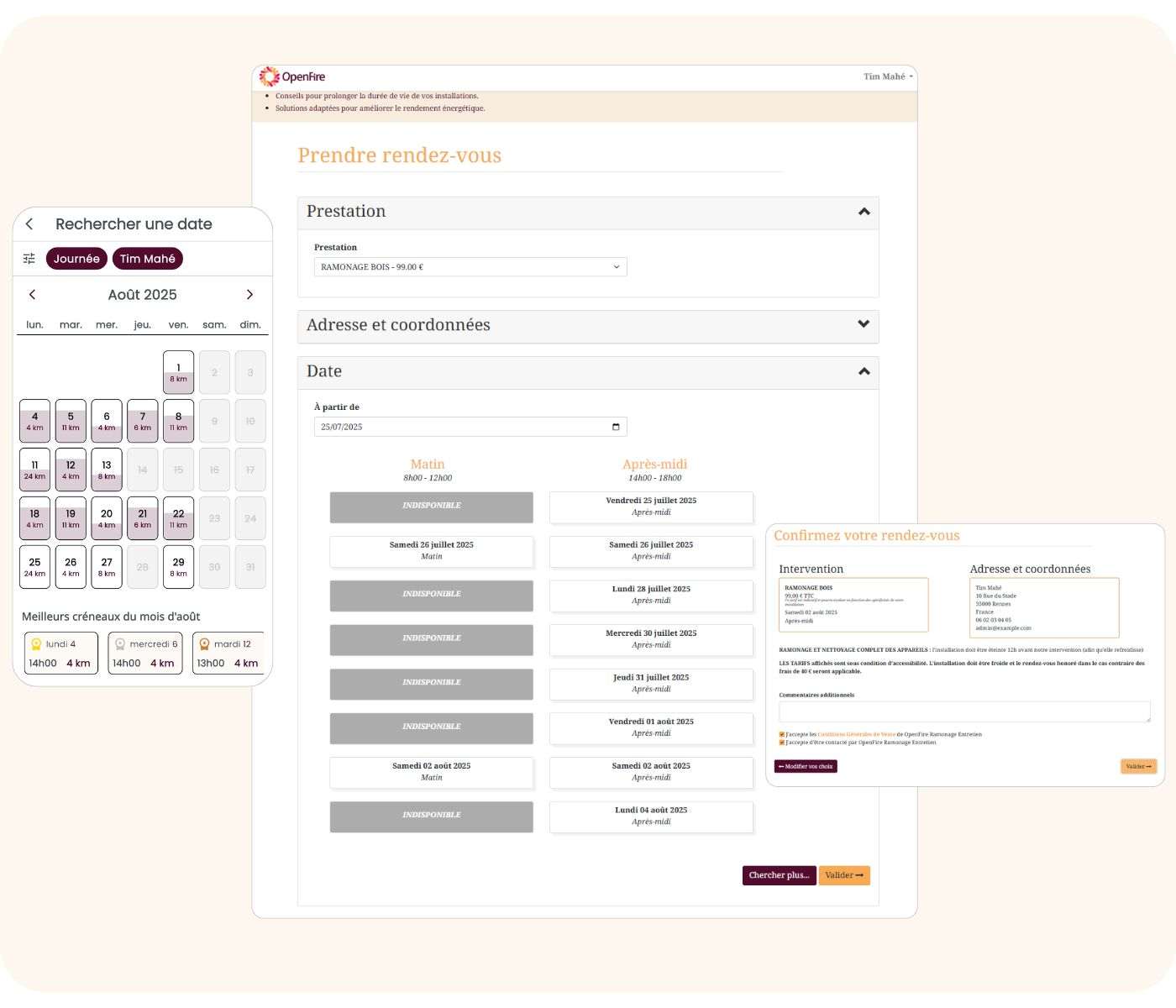Click the address summary box Tim Mahé
The width and height of the screenshot is (1176, 1008).
[x=1044, y=607]
